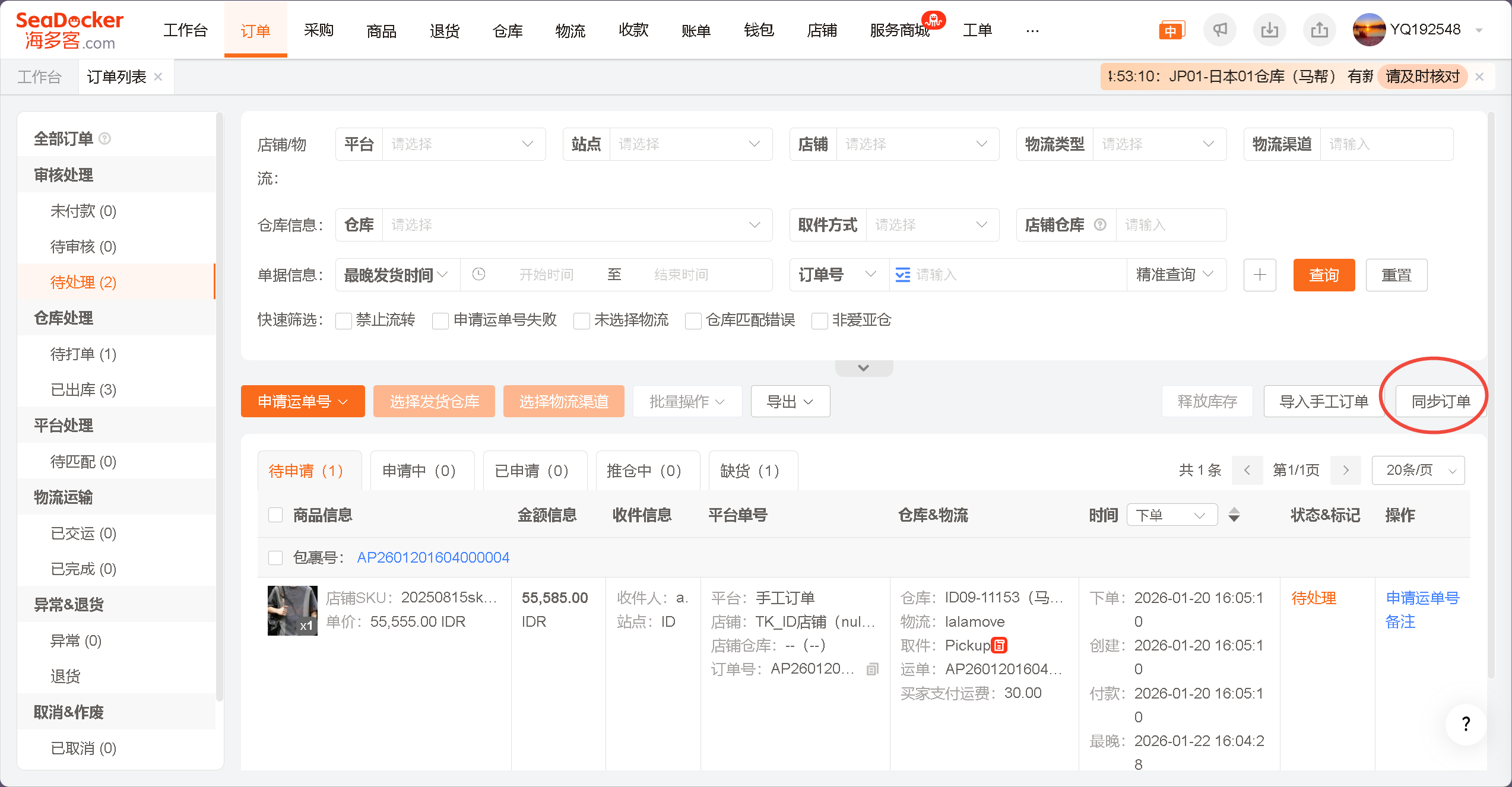
Task: Select the package AP2601201604000004 checkbox
Action: click(275, 558)
